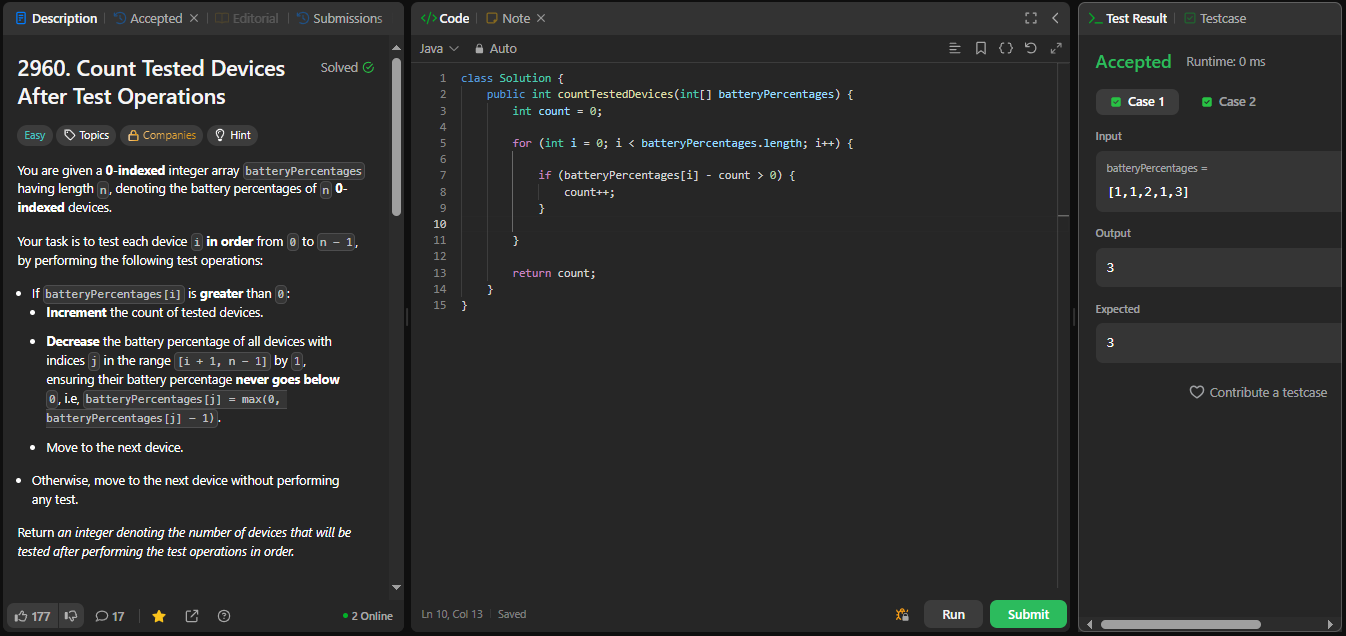Click the Contribute a testcase link

(x=1258, y=392)
